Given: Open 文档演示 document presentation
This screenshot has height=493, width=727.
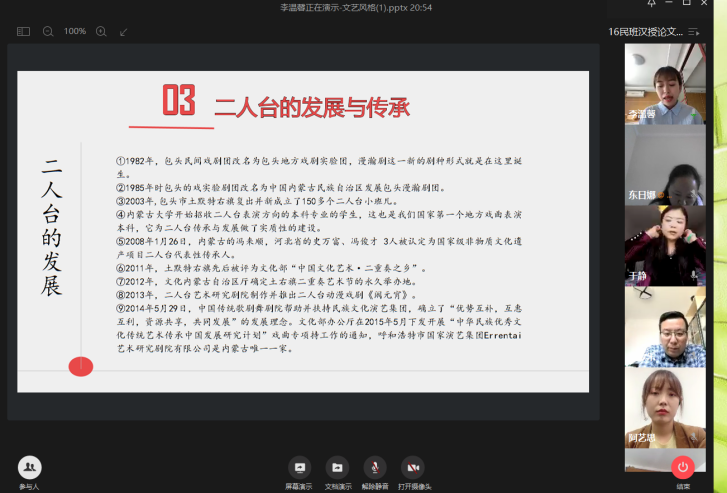Looking at the screenshot, I should (337, 468).
